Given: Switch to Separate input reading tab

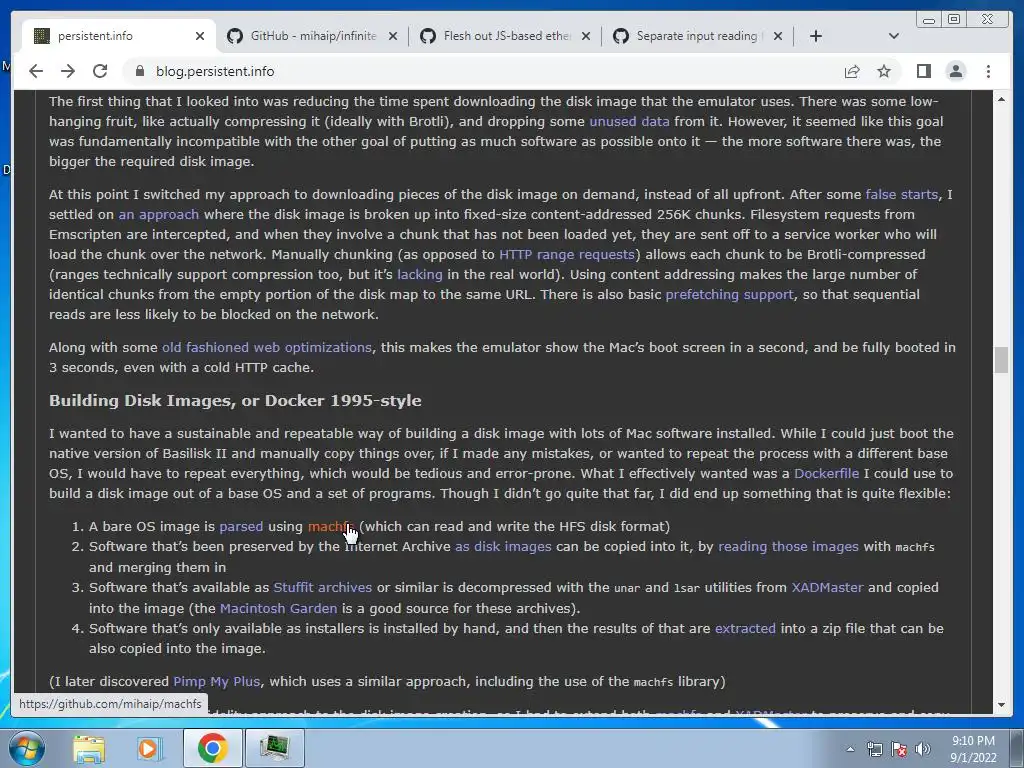Looking at the screenshot, I should pyautogui.click(x=697, y=36).
